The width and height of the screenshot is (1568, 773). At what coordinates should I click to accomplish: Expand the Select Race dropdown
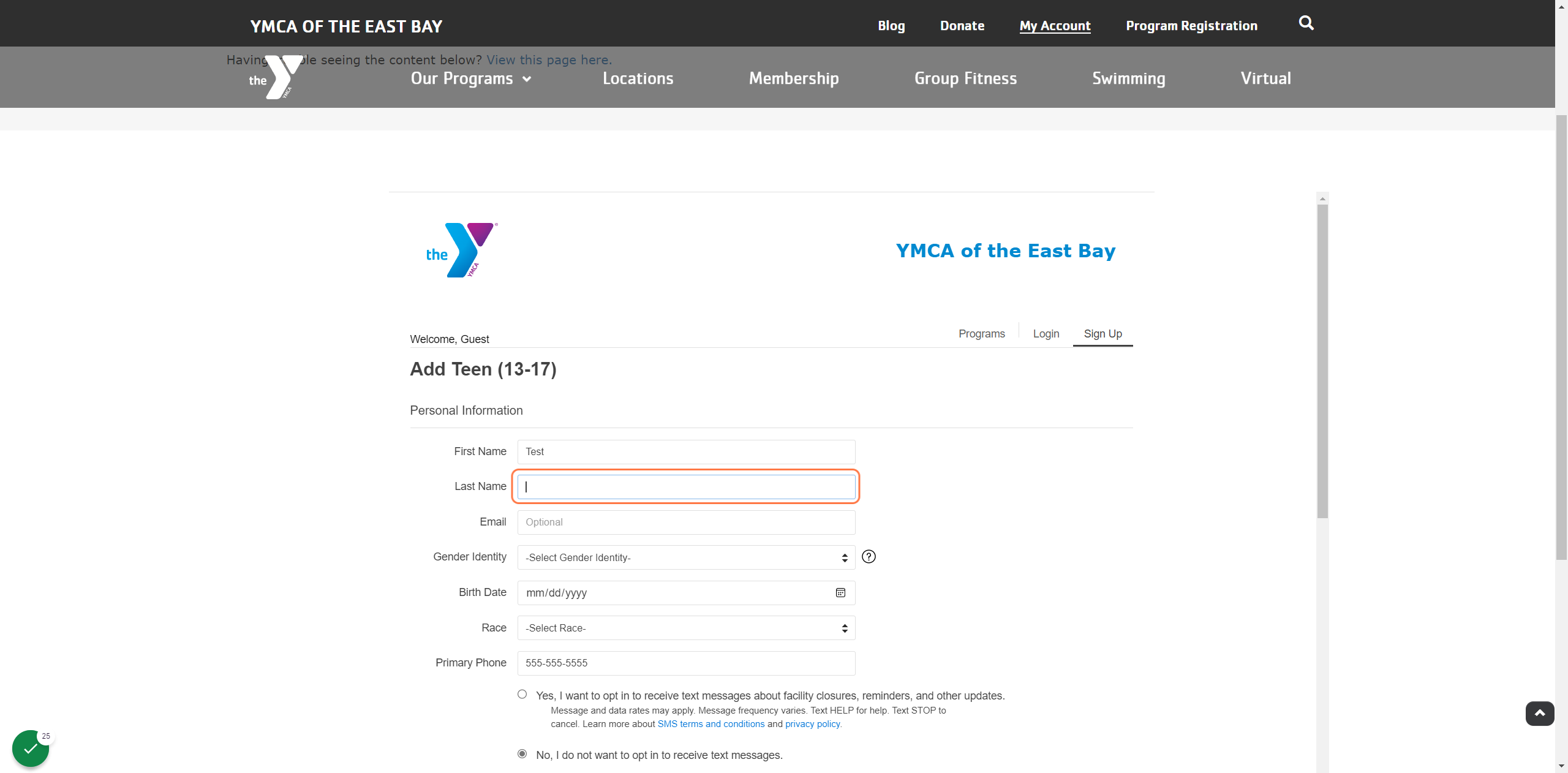click(x=686, y=628)
